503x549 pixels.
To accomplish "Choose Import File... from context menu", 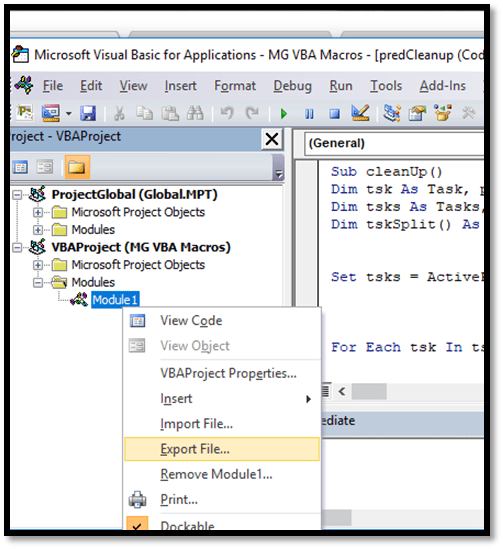I will point(222,424).
